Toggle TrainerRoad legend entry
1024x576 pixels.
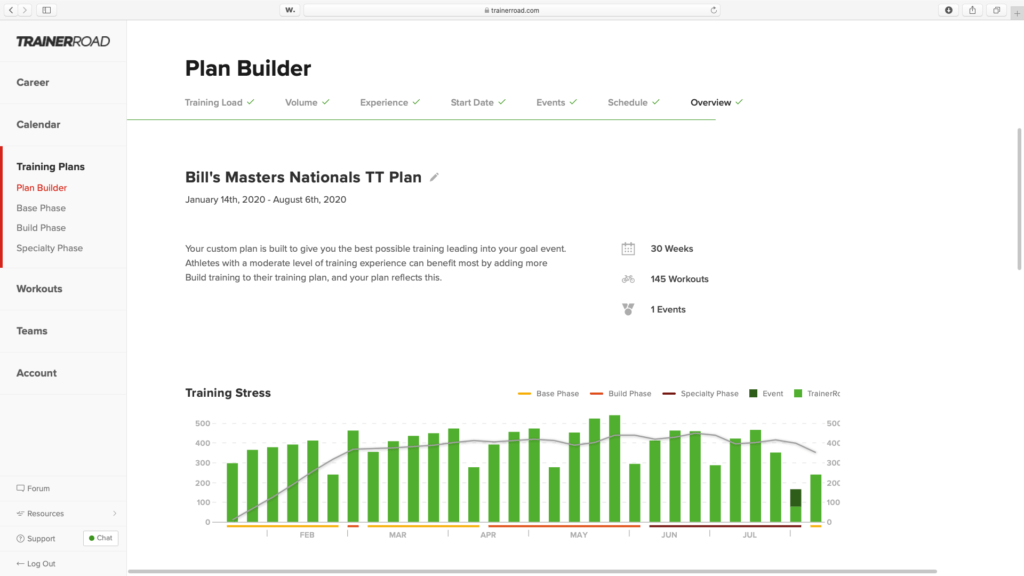[x=817, y=394]
